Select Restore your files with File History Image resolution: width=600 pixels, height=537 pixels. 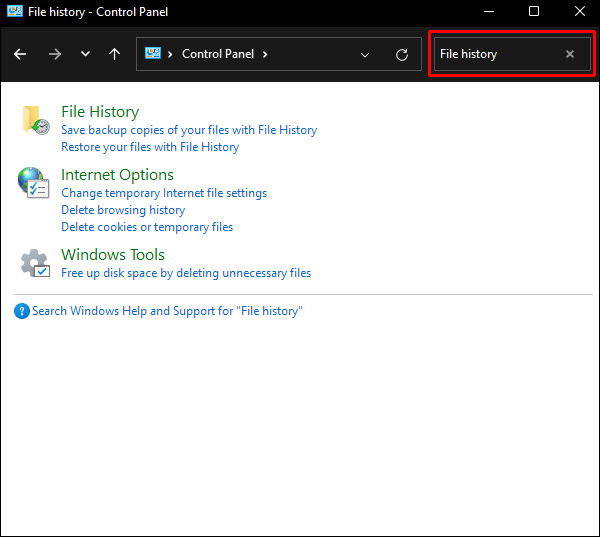[150, 147]
